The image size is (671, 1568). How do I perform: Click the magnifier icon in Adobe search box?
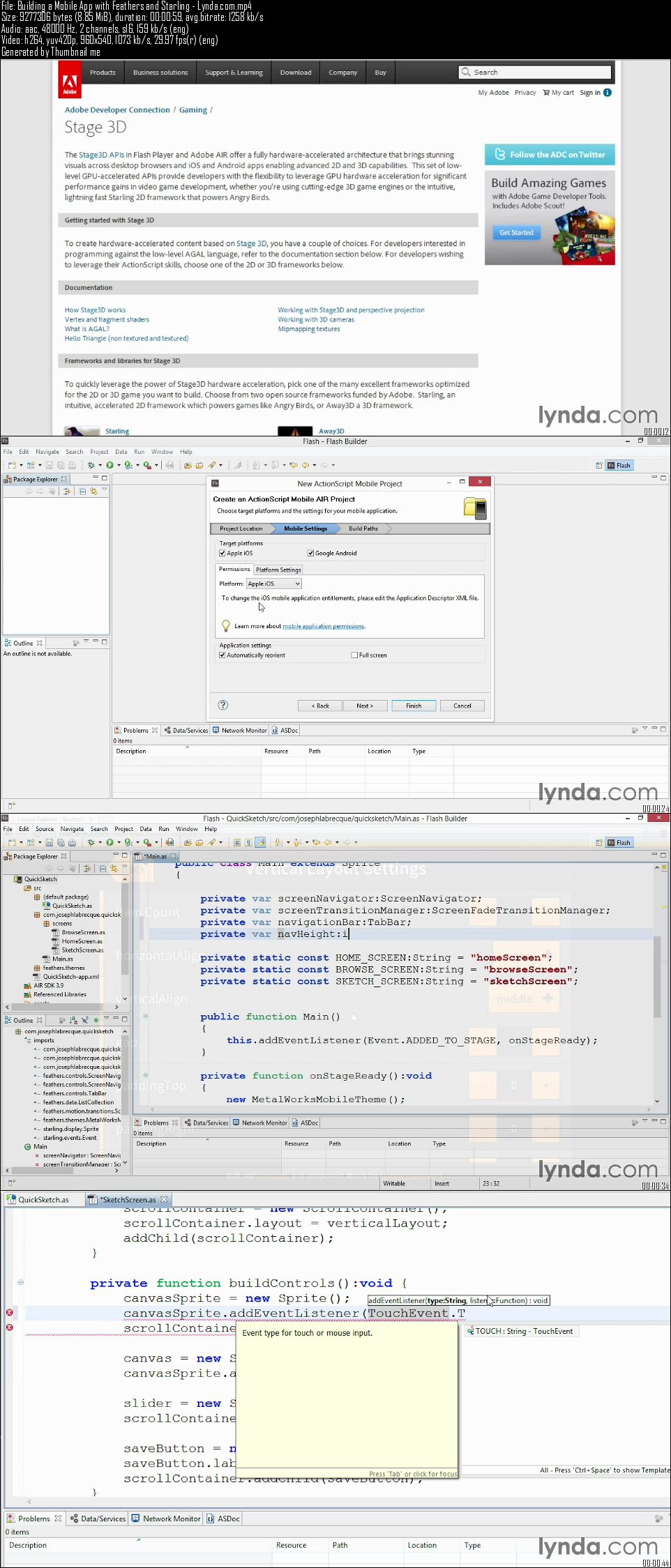466,72
